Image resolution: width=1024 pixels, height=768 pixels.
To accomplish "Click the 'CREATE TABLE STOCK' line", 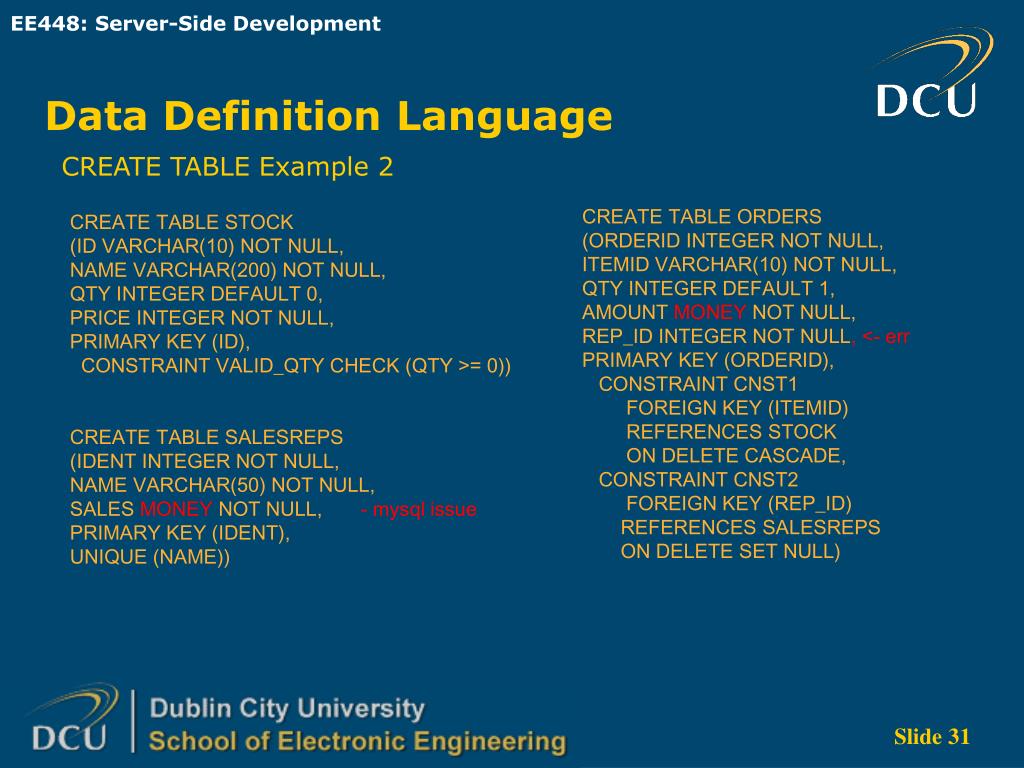I will pyautogui.click(x=182, y=222).
